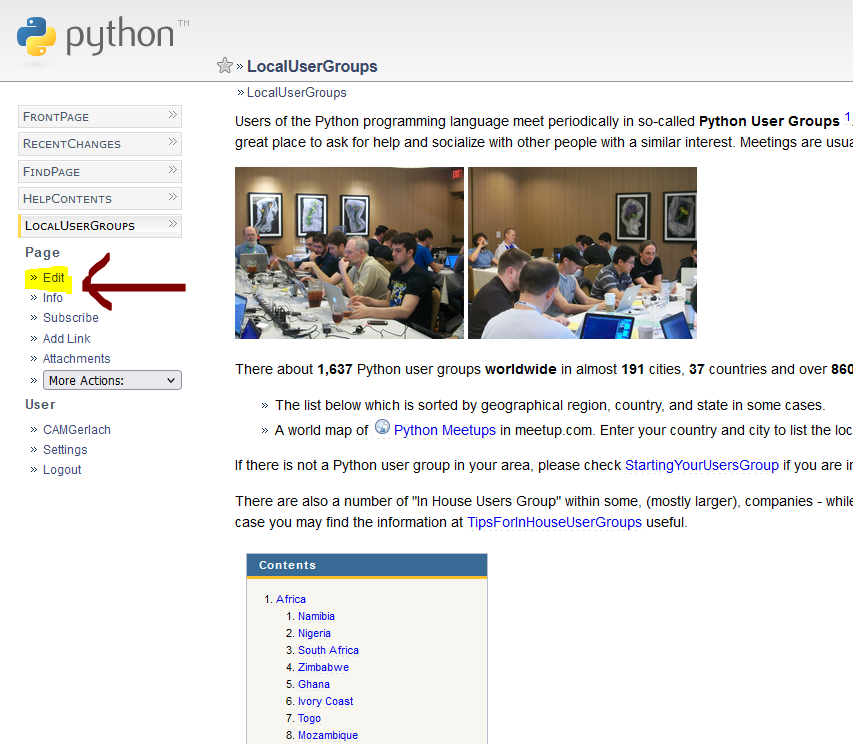853x744 pixels.
Task: Open the HelpContents navigation item
Action: [x=100, y=199]
